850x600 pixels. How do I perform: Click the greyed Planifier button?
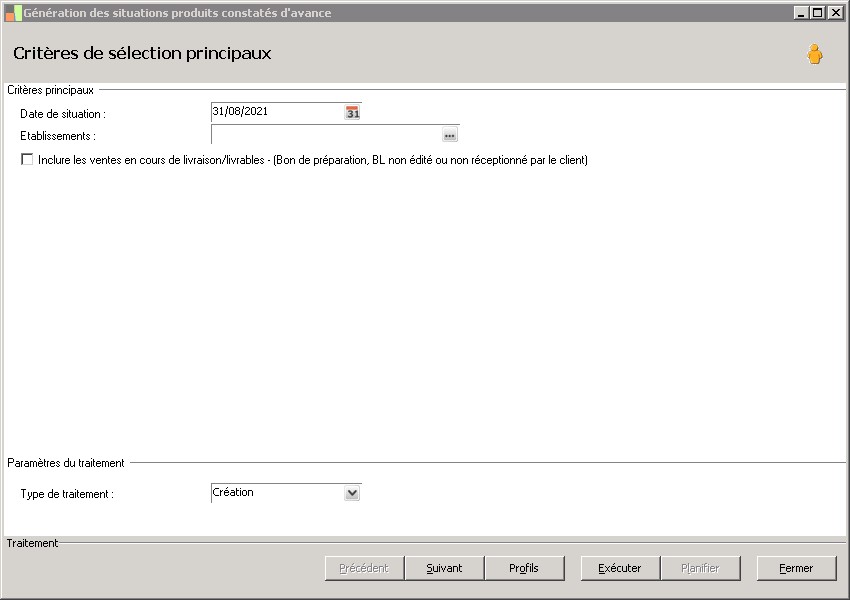pos(700,568)
